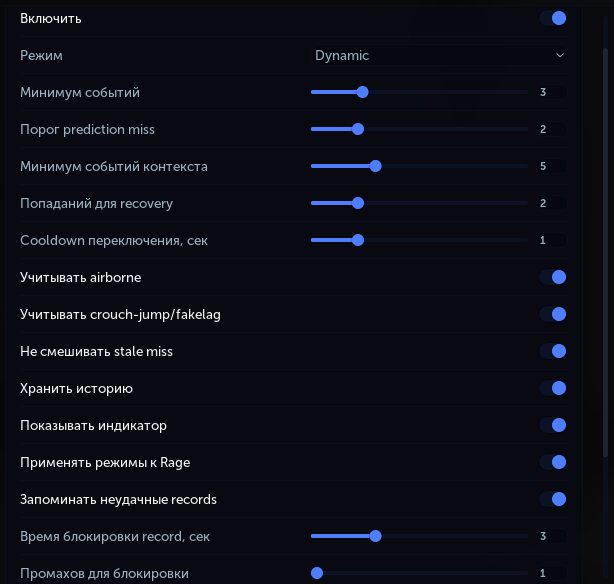Screen dimensions: 614x584
Task: Click the Промахов для блокировки slider handle
Action: [317, 573]
